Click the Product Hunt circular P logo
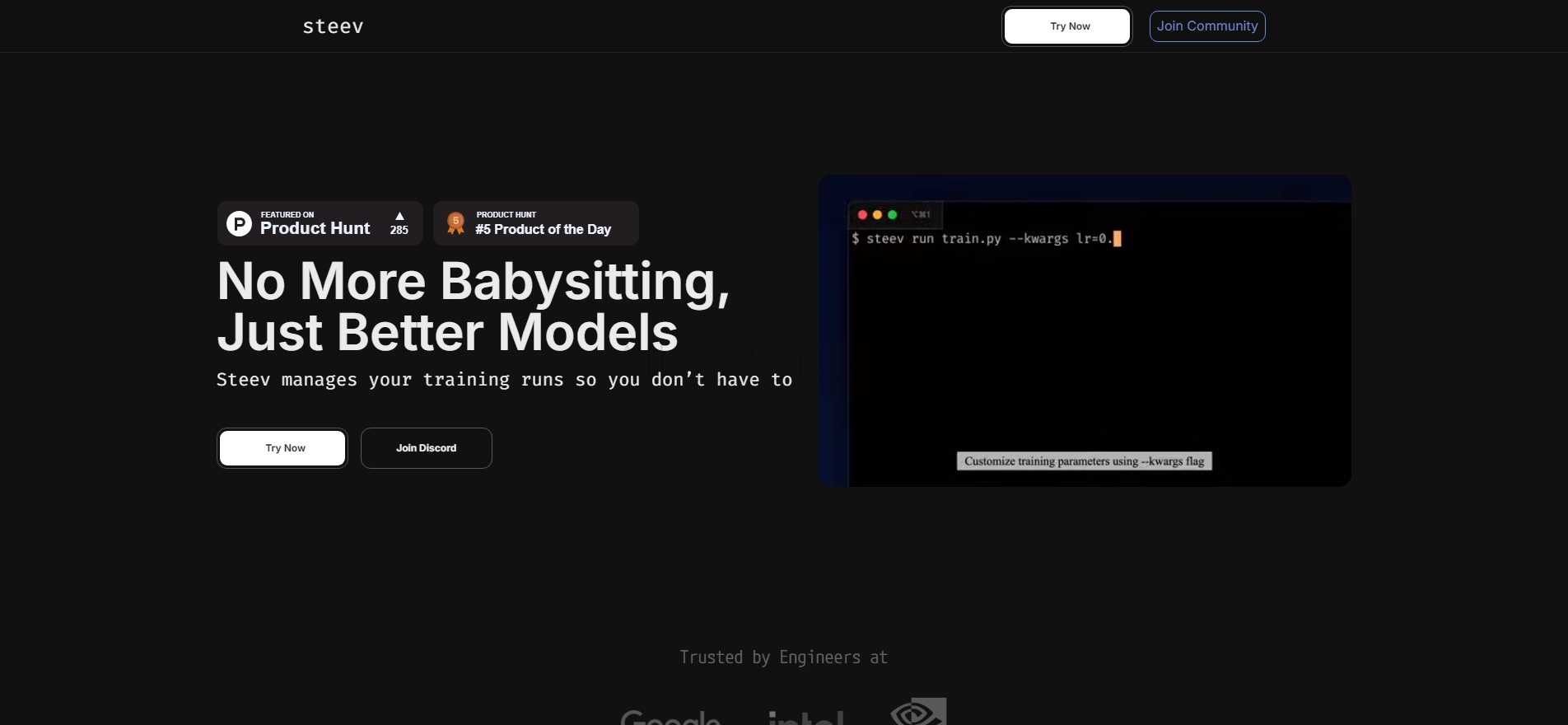 pos(239,223)
